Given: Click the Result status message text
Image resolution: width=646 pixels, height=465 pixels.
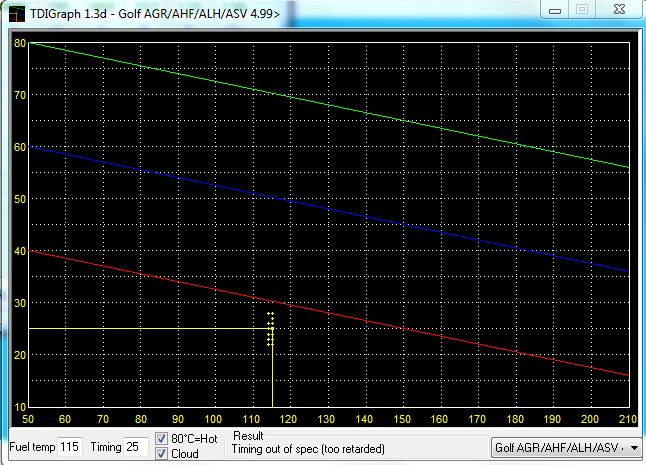Looking at the screenshot, I should (308, 450).
